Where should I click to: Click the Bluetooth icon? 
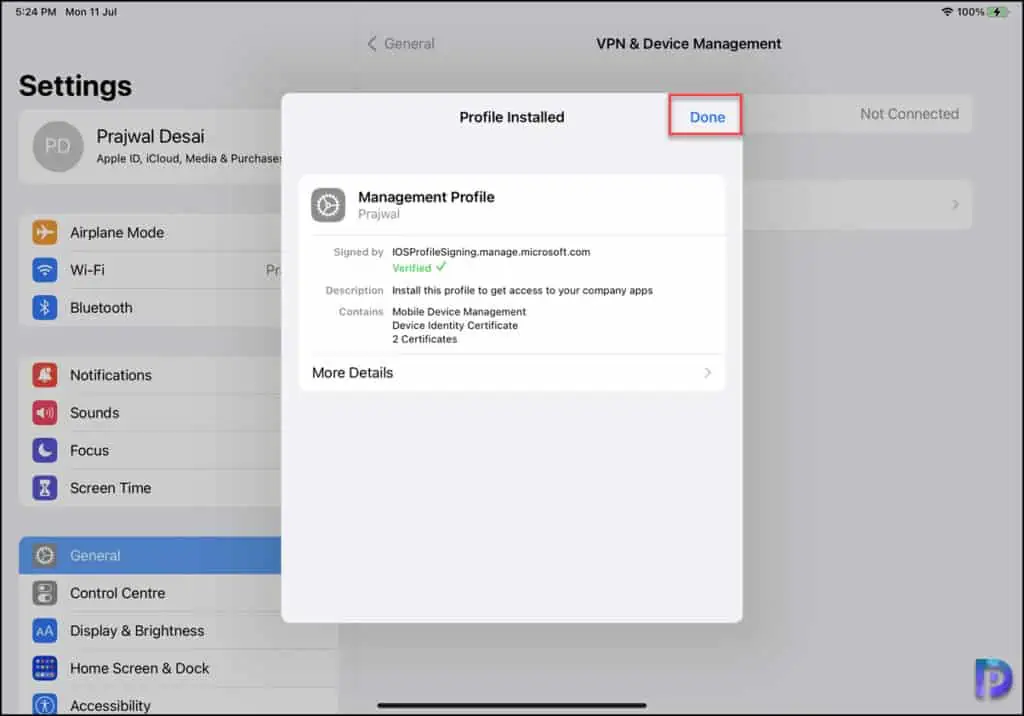click(x=45, y=308)
